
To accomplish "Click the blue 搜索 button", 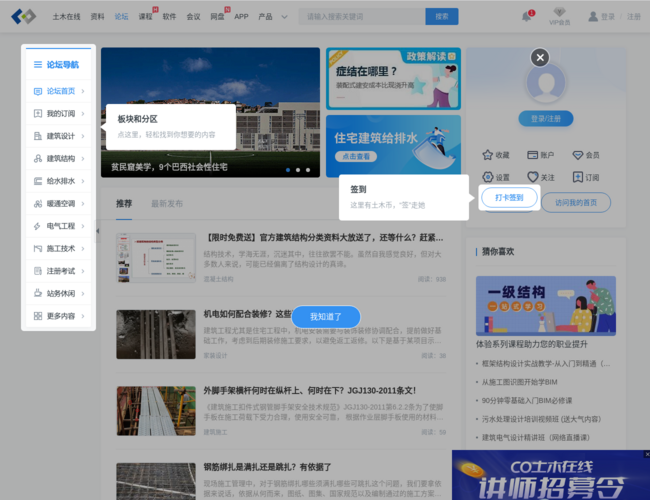I will [x=442, y=17].
